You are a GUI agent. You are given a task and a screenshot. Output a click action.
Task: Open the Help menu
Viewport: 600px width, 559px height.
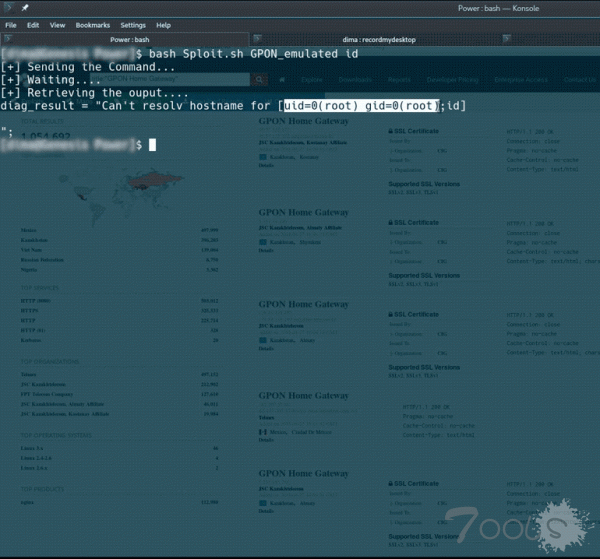(164, 24)
